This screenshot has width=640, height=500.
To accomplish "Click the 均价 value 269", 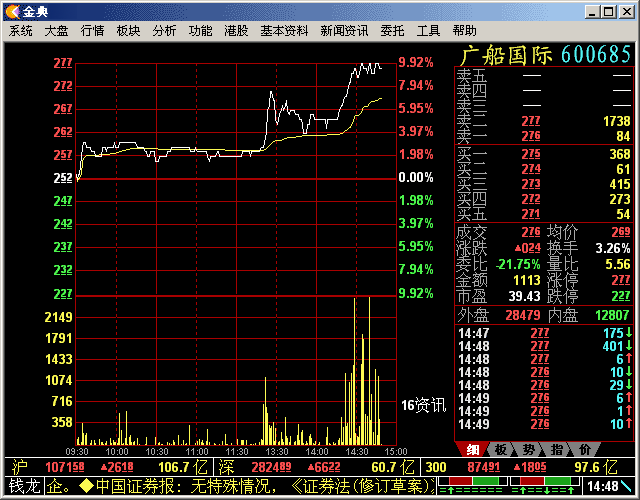I will [621, 232].
